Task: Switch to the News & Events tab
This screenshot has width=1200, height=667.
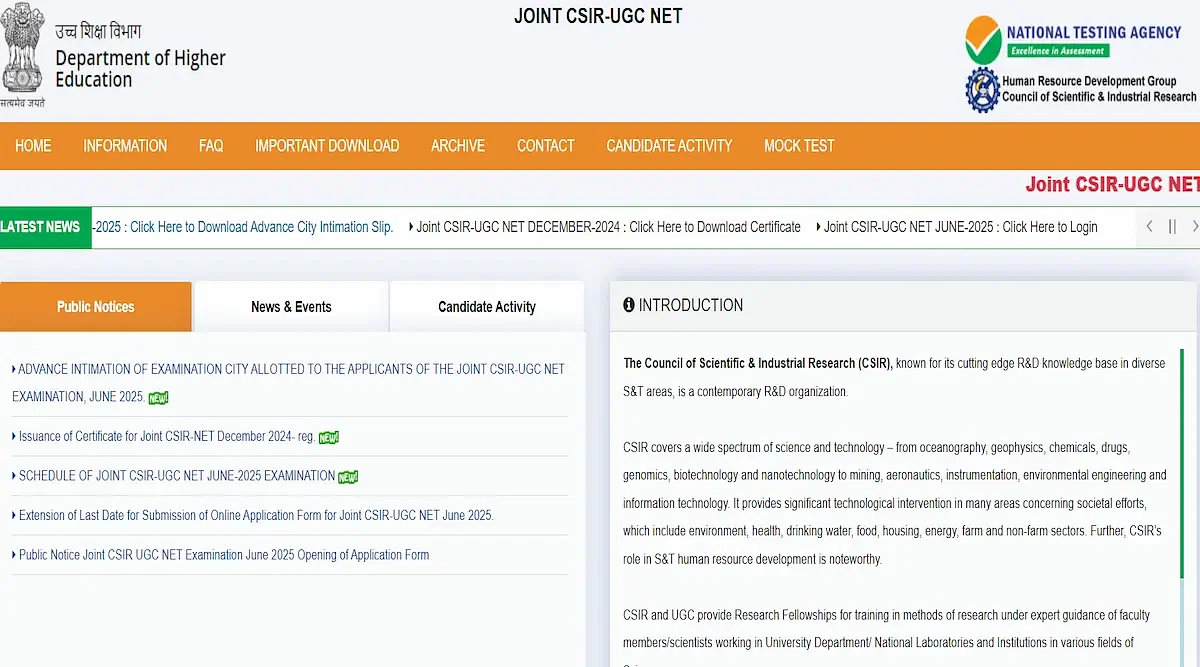Action: [x=291, y=307]
